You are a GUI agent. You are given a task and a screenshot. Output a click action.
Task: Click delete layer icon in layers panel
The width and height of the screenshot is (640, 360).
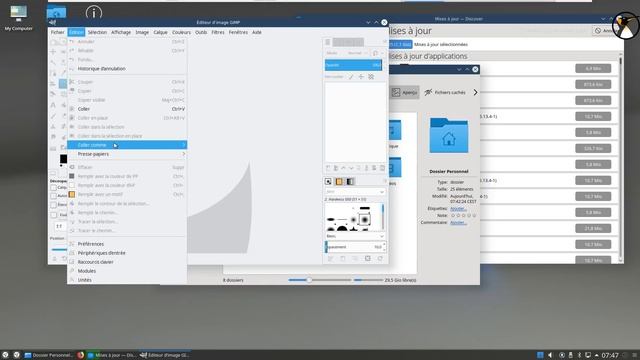click(382, 168)
